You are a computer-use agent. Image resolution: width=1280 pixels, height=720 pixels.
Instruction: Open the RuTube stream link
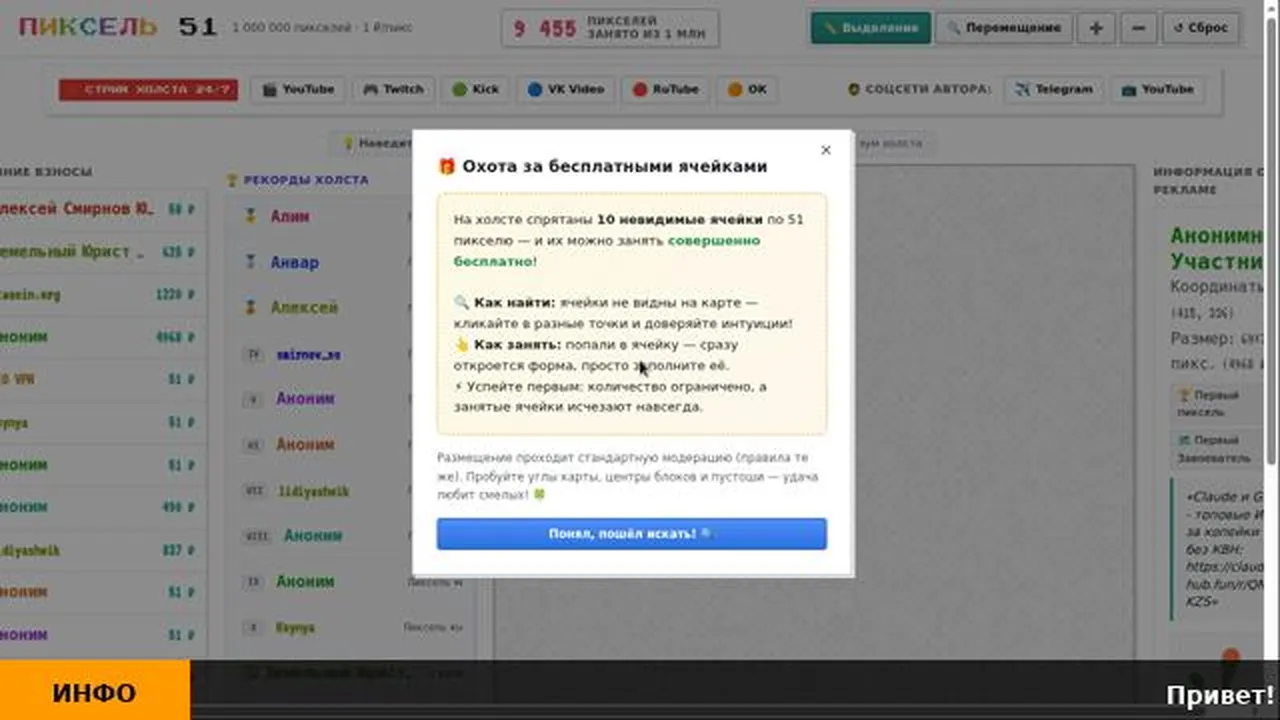tap(666, 89)
